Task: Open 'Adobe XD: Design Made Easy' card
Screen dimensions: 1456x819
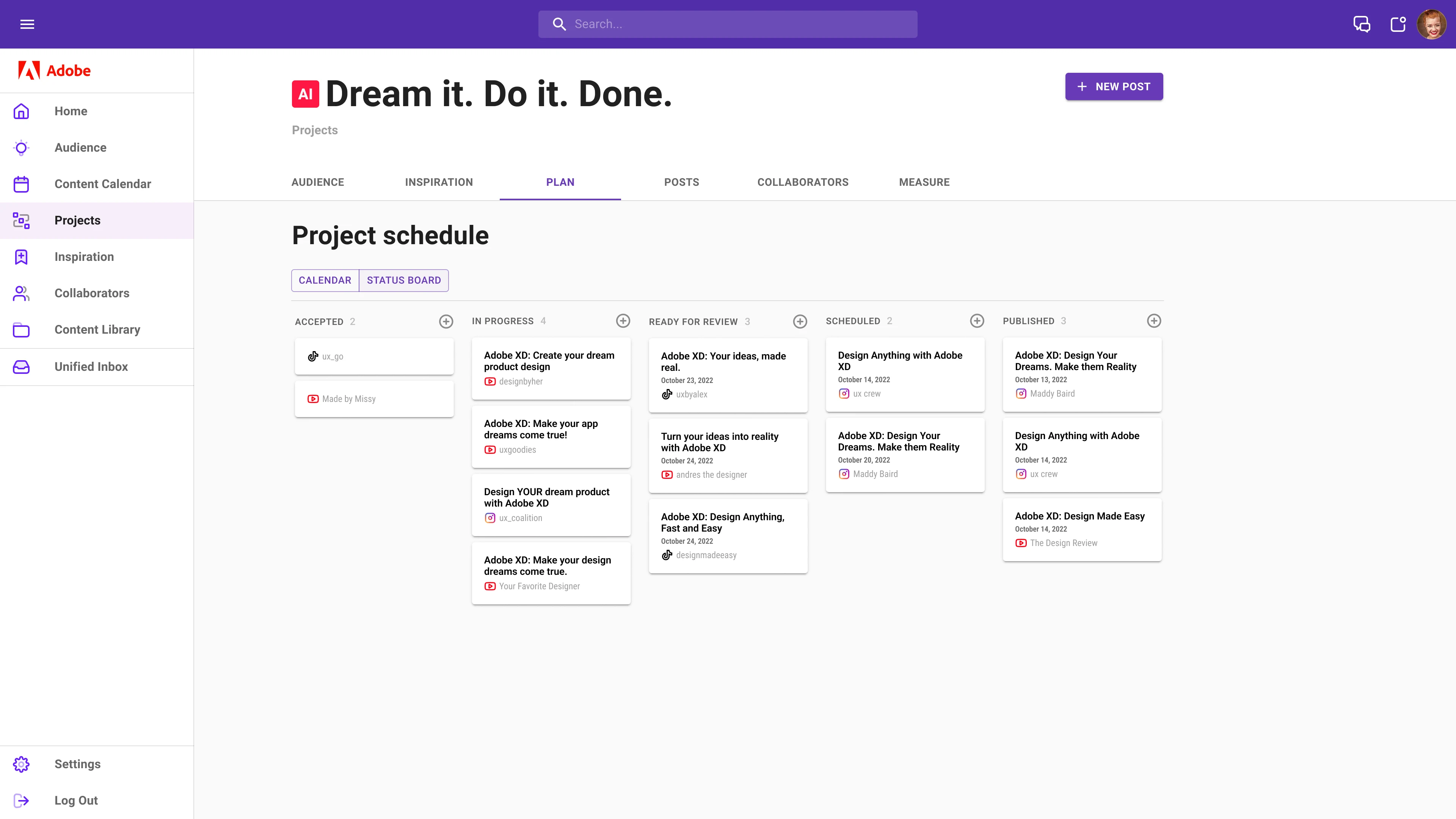Action: (x=1082, y=530)
